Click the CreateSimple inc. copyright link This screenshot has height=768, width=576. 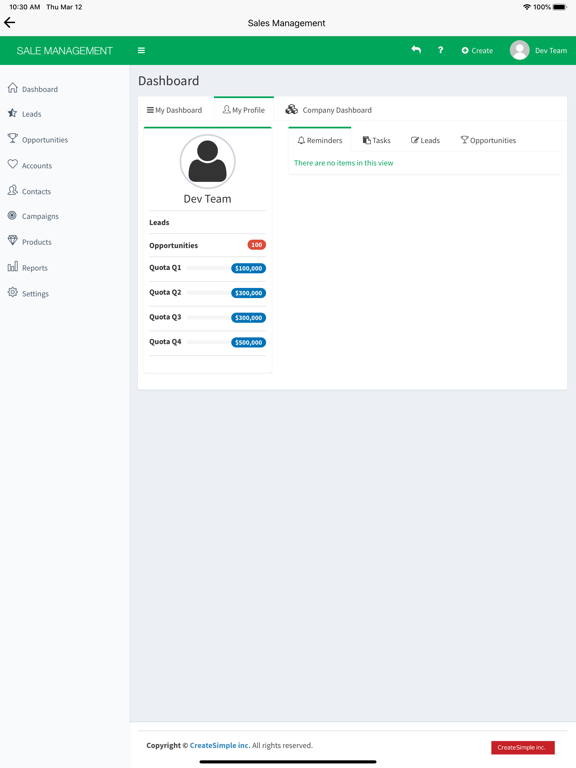(x=220, y=745)
